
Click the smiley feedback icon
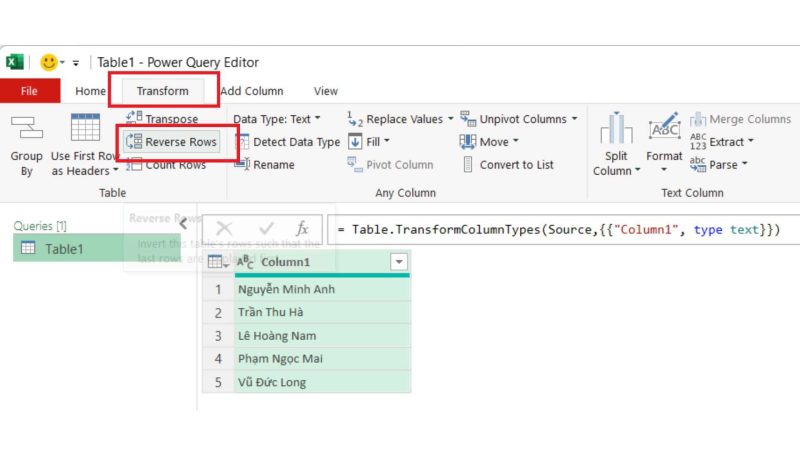(x=49, y=62)
